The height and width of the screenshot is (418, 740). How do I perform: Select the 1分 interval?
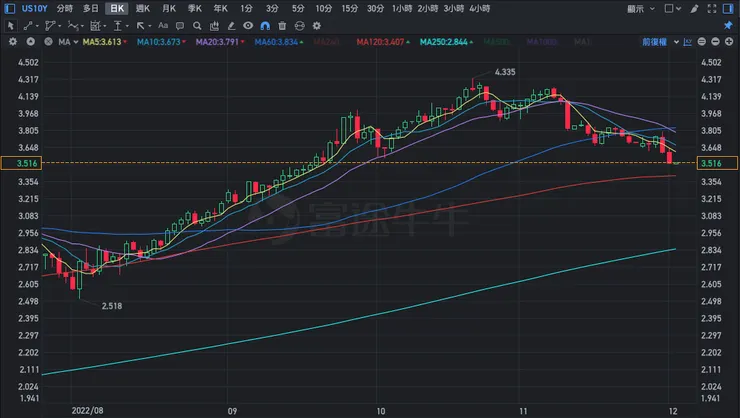tap(246, 8)
